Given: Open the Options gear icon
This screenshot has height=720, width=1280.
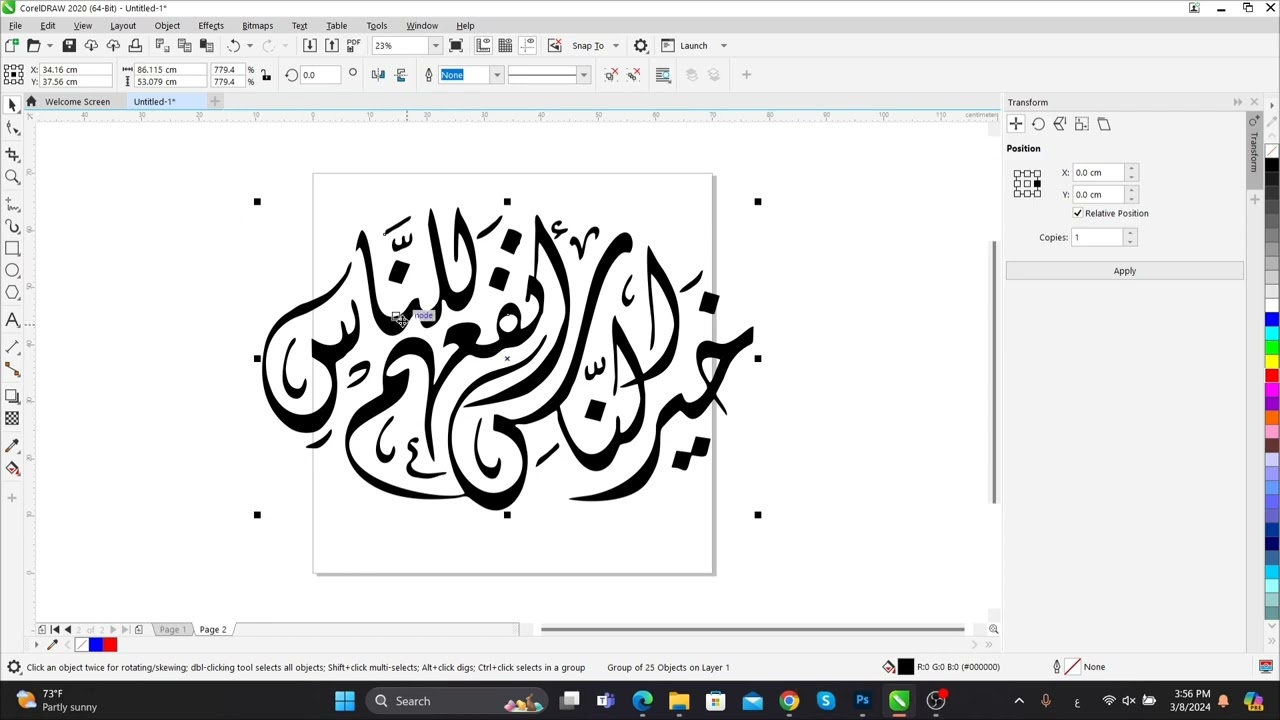Looking at the screenshot, I should [x=641, y=45].
